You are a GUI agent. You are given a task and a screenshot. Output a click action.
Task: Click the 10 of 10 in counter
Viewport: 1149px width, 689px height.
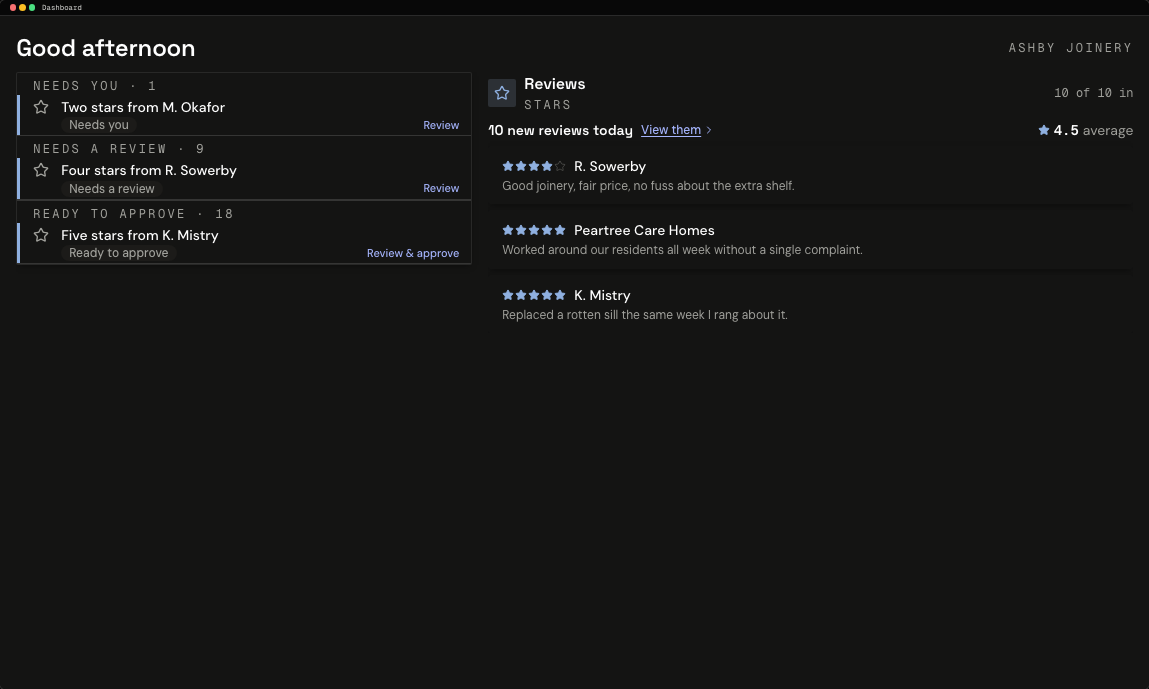tap(1093, 93)
